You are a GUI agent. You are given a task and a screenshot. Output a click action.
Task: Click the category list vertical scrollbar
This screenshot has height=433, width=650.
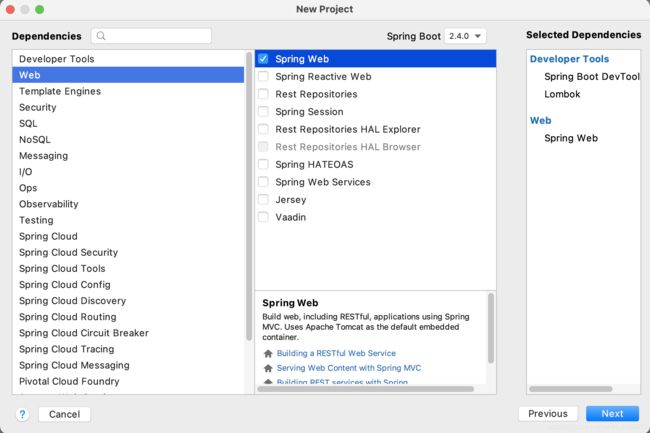pos(249,196)
